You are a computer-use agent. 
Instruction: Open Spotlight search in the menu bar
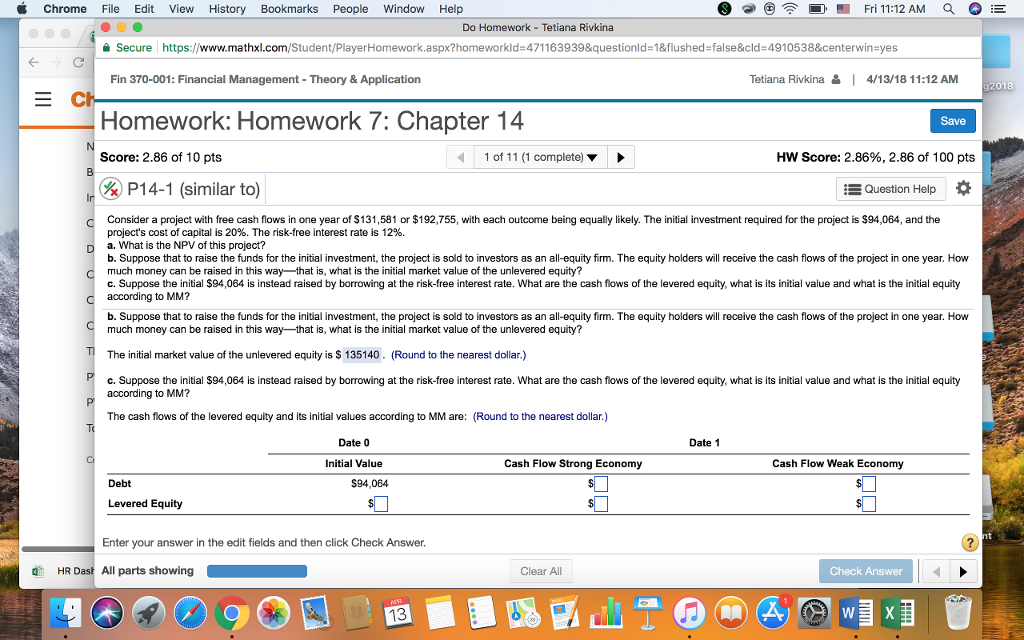[x=947, y=9]
